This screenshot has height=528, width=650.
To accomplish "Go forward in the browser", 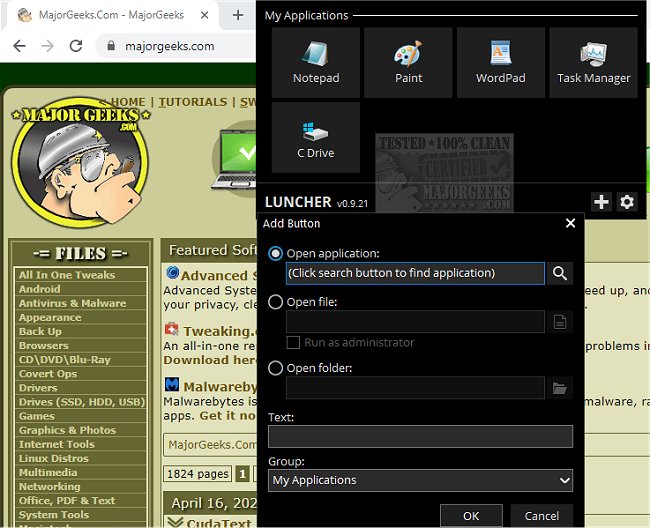I will coord(48,46).
